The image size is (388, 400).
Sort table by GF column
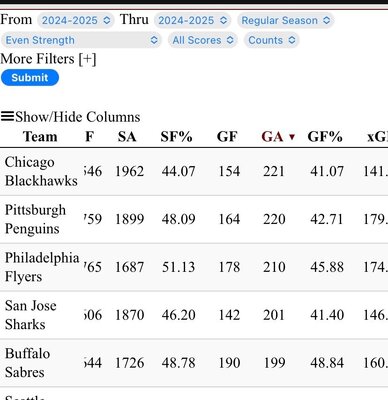[x=227, y=137]
